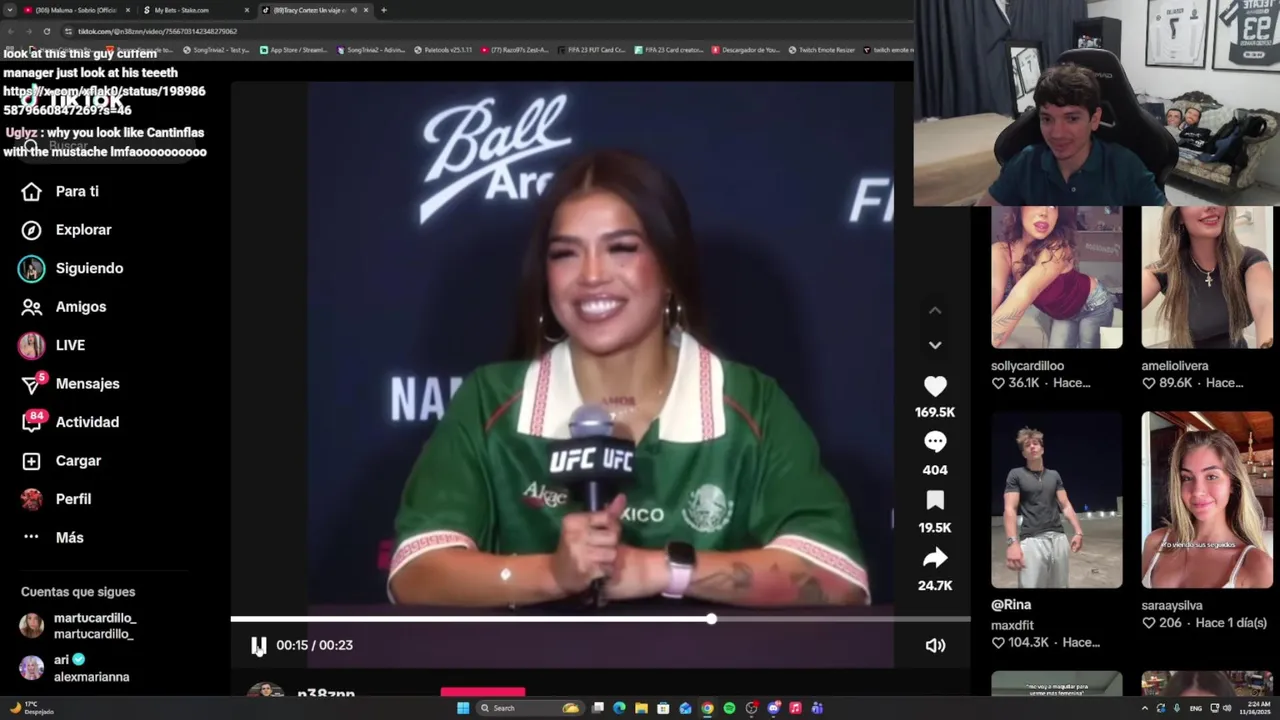Screen dimensions: 1280x720
Task: Select Cargar upload option
Action: click(61, 461)
